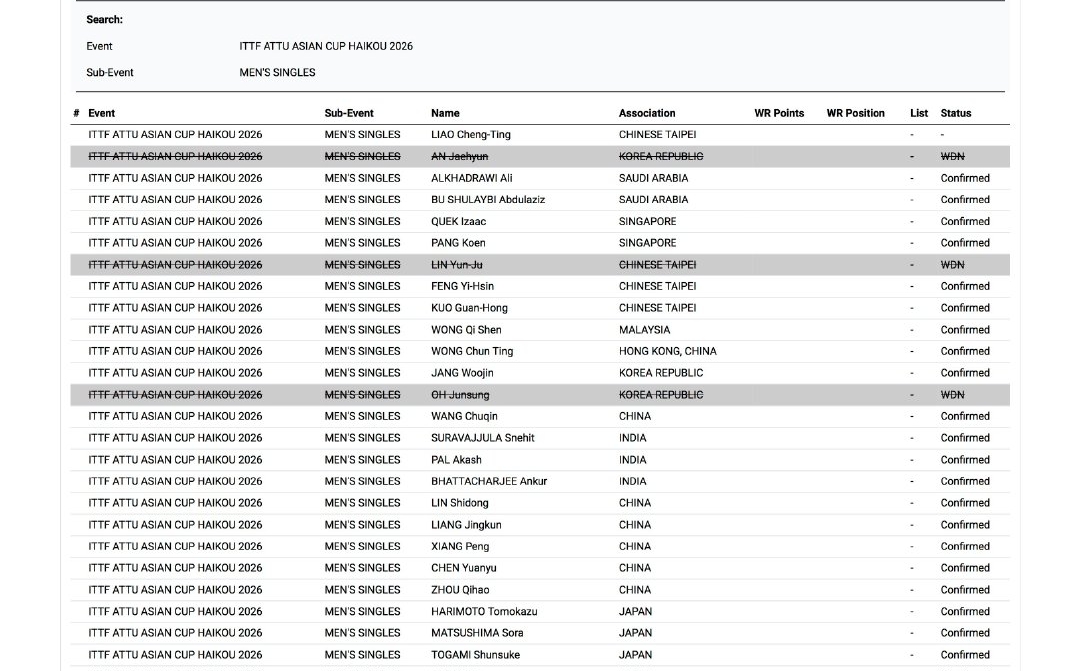Viewport: 1080px width, 671px height.
Task: Select the BHATTACHARJEE Ankur player name
Action: click(489, 481)
